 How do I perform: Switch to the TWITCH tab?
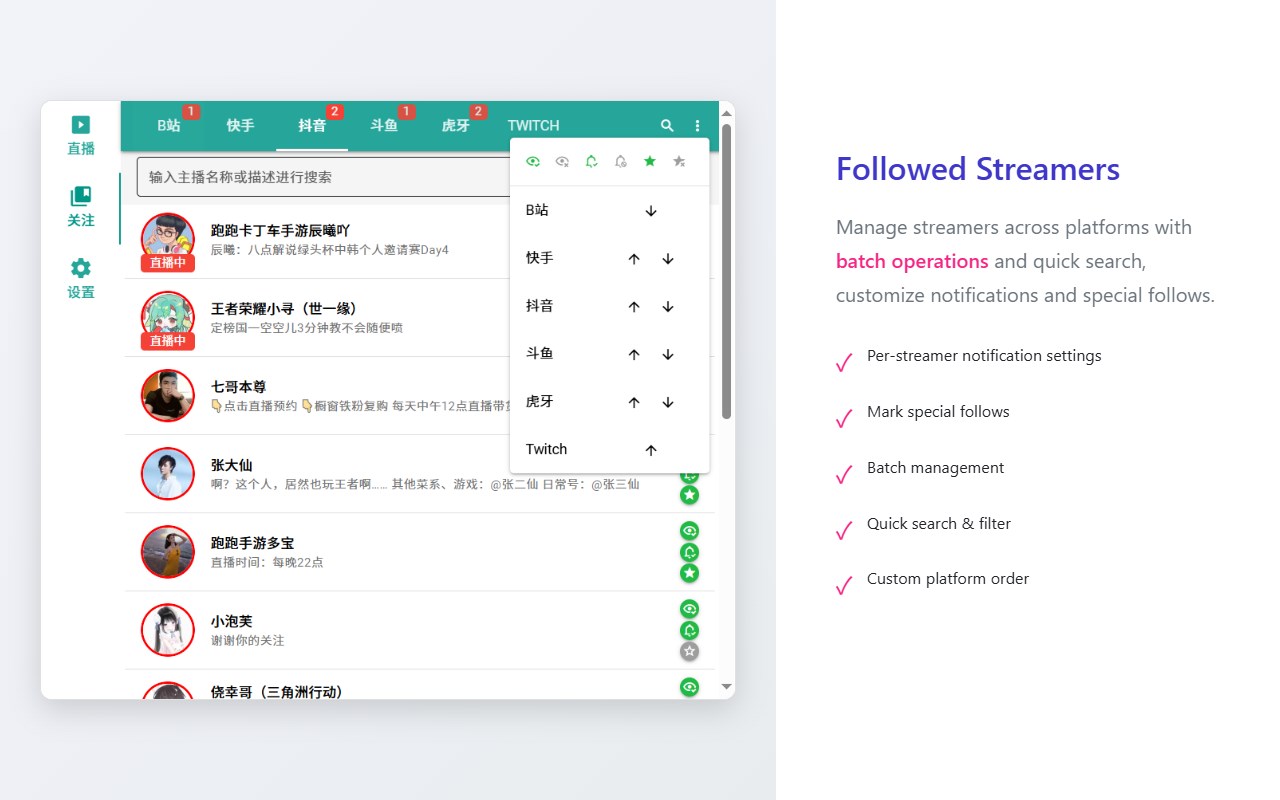click(x=533, y=126)
